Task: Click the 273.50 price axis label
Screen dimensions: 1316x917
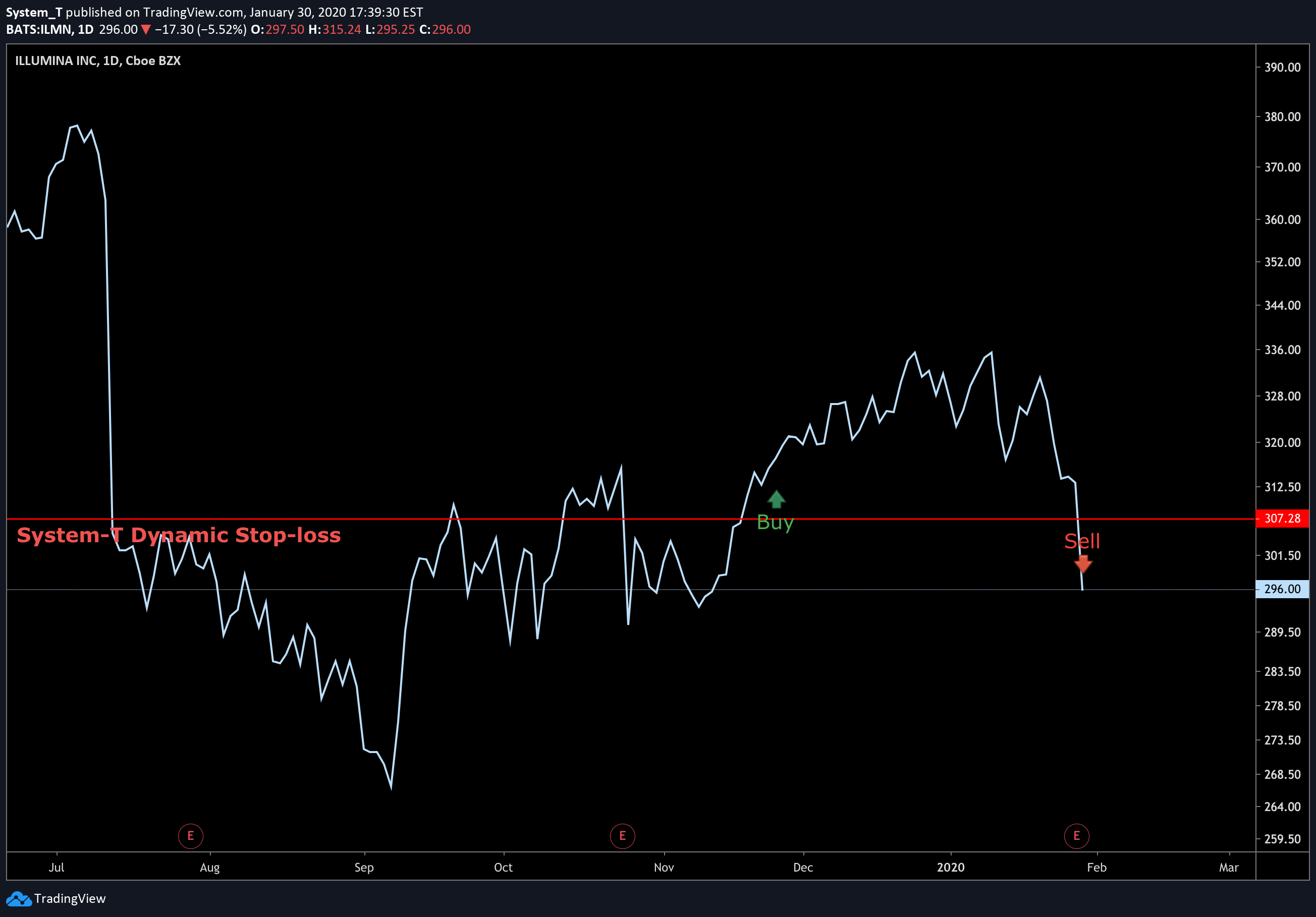Action: tap(1282, 740)
